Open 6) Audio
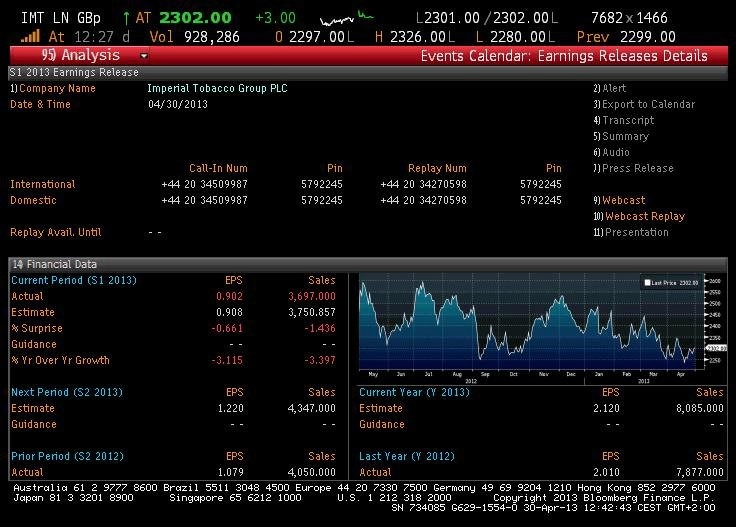736x527 pixels. coord(612,152)
